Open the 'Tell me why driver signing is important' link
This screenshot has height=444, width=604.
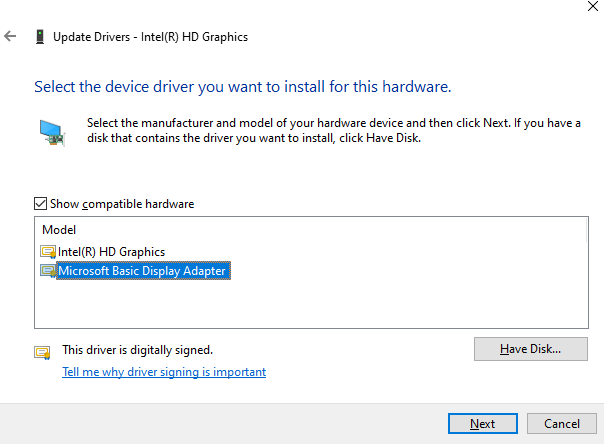point(164,372)
